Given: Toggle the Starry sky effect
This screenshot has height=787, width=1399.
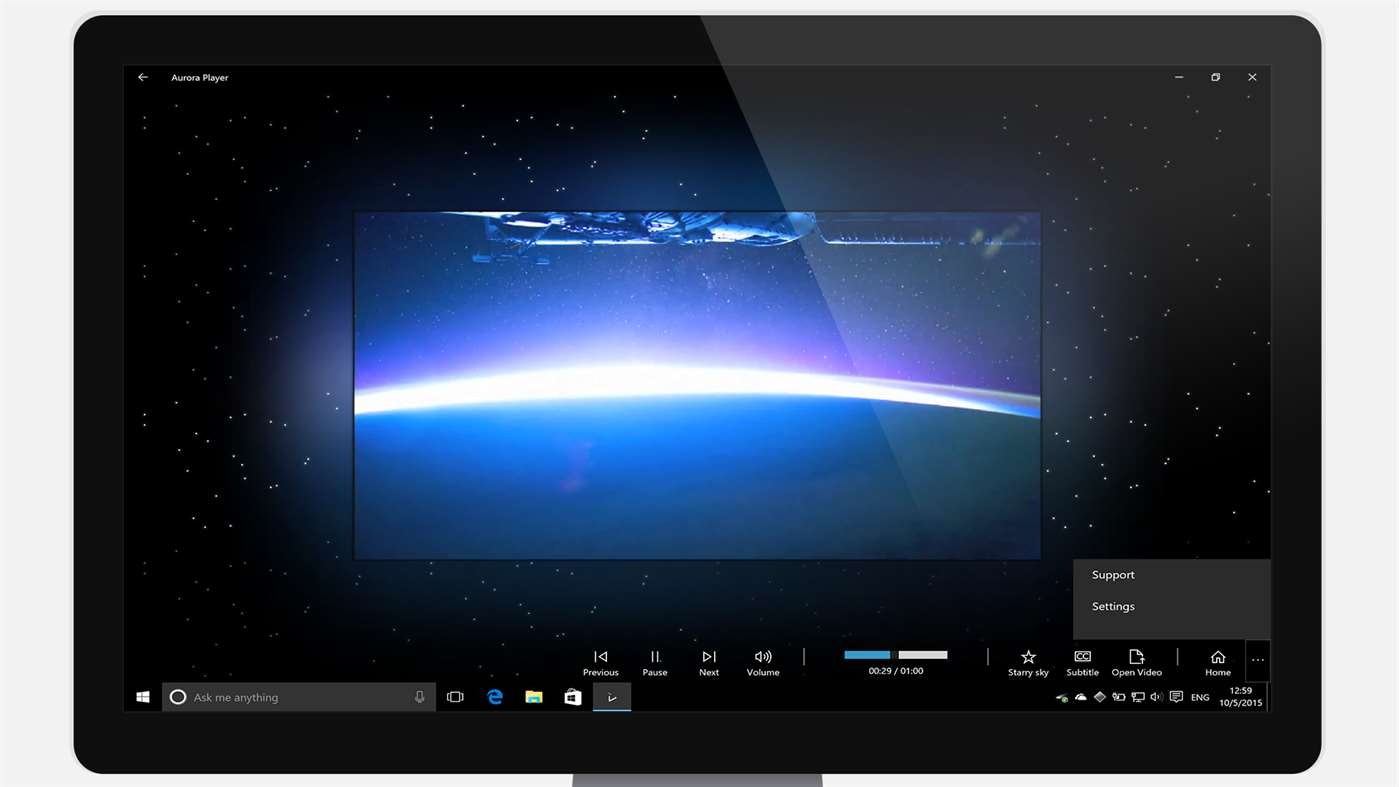Looking at the screenshot, I should coord(1028,663).
